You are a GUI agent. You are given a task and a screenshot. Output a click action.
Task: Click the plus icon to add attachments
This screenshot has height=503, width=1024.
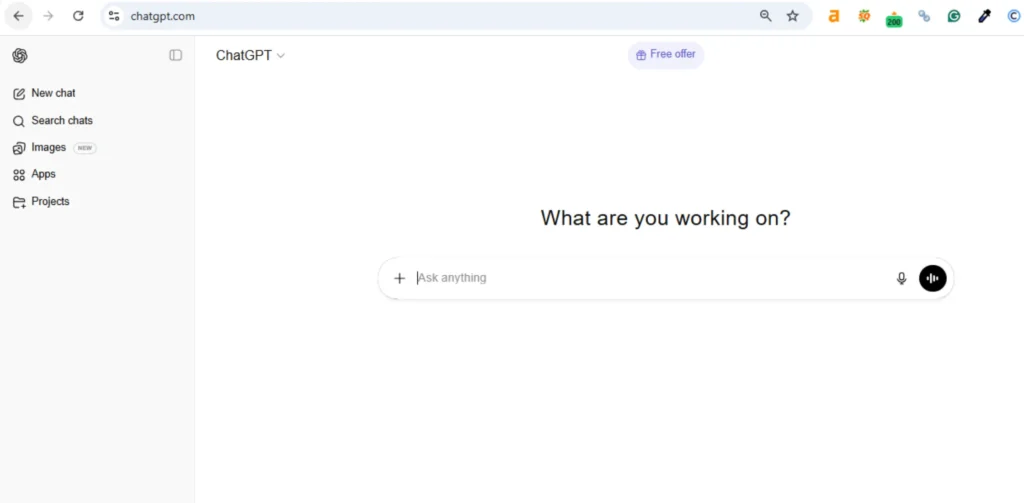click(x=400, y=278)
